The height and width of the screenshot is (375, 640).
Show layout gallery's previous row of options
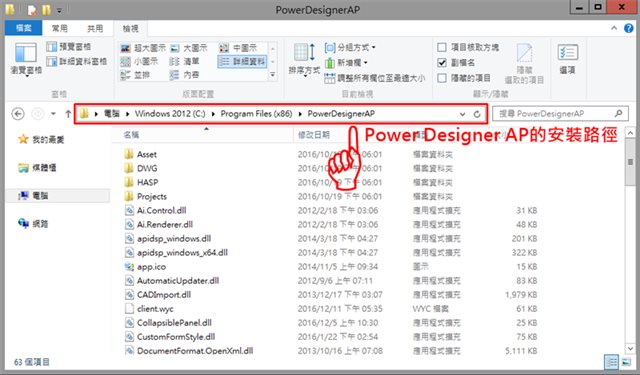pos(273,48)
